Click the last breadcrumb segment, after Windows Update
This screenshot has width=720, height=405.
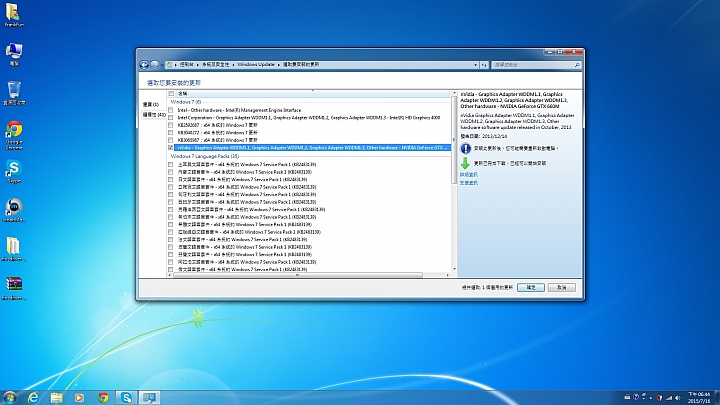click(x=301, y=65)
